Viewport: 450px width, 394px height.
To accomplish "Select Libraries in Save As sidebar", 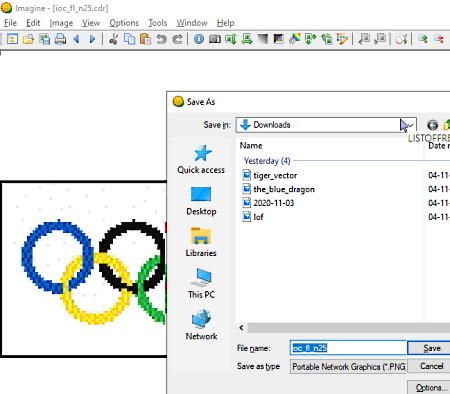I will coord(201,242).
